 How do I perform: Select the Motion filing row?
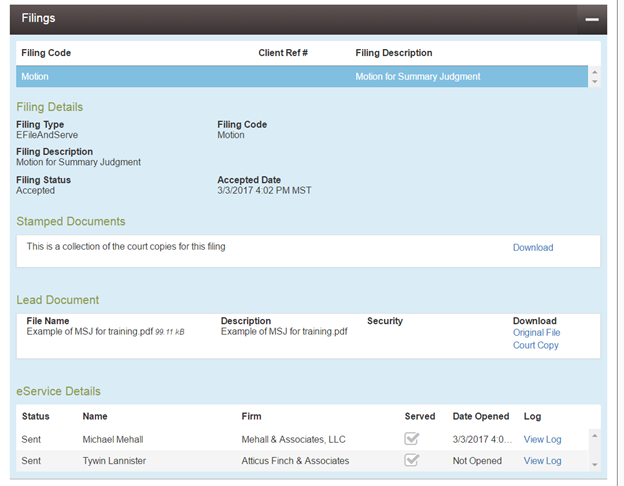point(300,77)
